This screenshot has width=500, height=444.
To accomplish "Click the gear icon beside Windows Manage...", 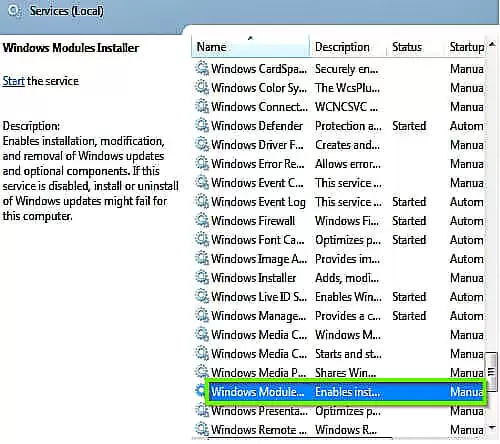I will coord(202,315).
